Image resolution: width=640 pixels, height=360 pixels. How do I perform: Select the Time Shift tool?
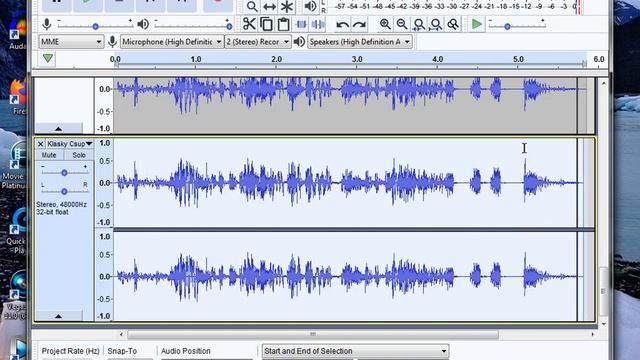click(269, 6)
